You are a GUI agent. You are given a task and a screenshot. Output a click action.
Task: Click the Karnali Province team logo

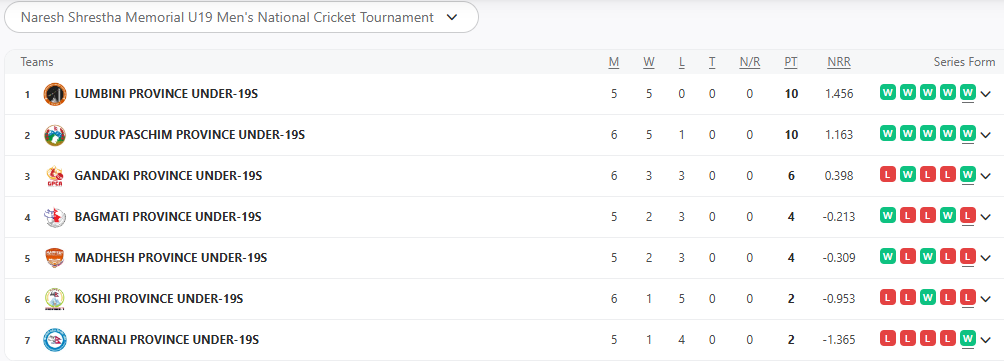pos(55,340)
